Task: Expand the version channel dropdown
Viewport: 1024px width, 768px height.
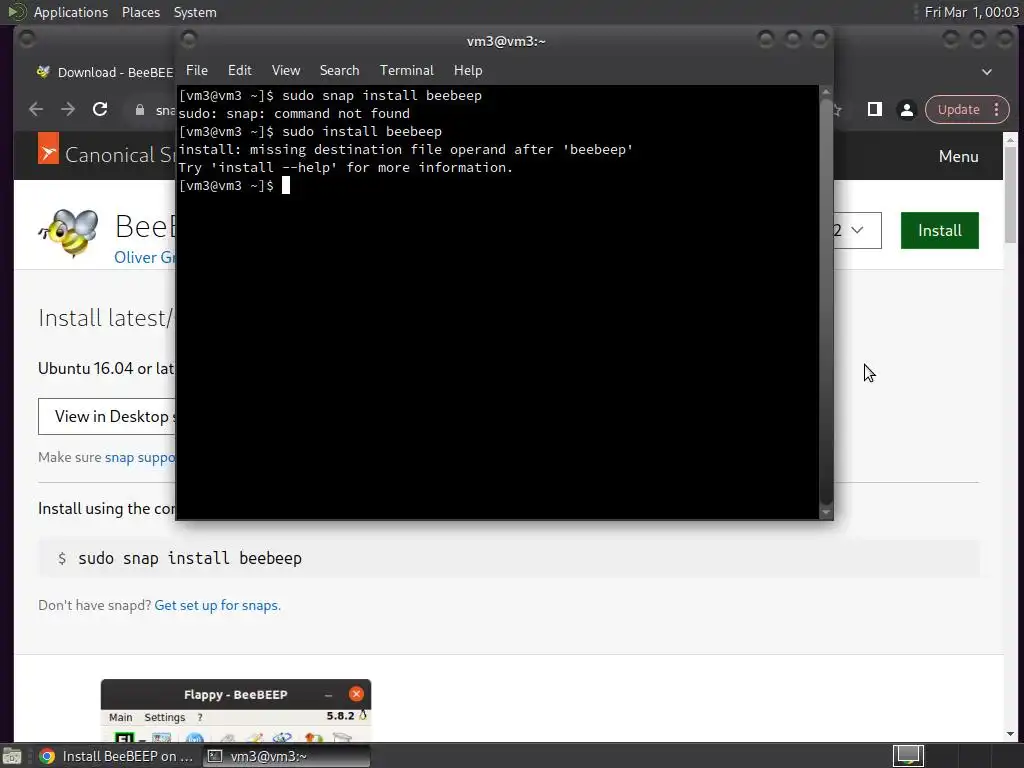Action: [857, 230]
